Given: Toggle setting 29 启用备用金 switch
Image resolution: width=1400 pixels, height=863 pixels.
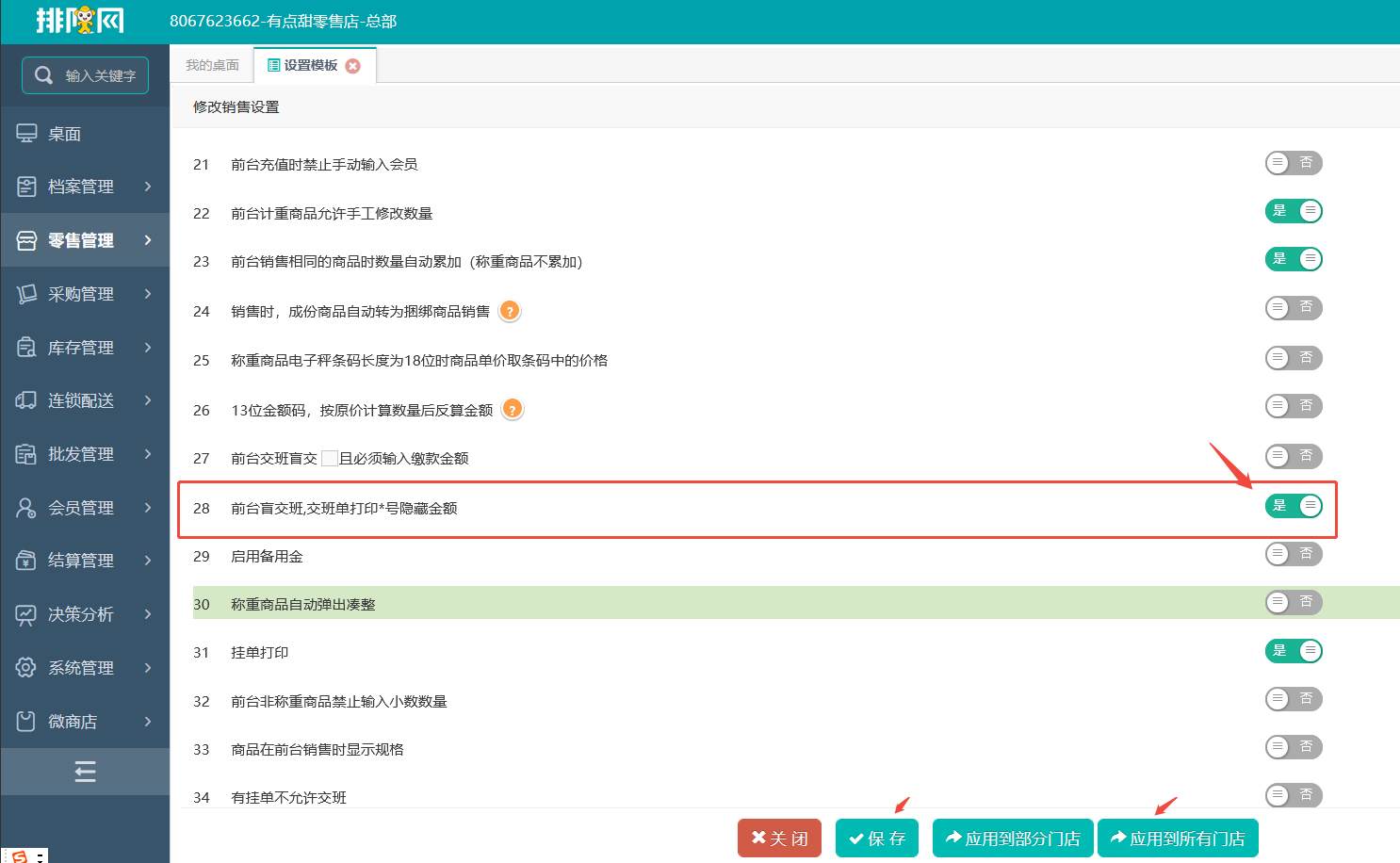Looking at the screenshot, I should (1294, 554).
